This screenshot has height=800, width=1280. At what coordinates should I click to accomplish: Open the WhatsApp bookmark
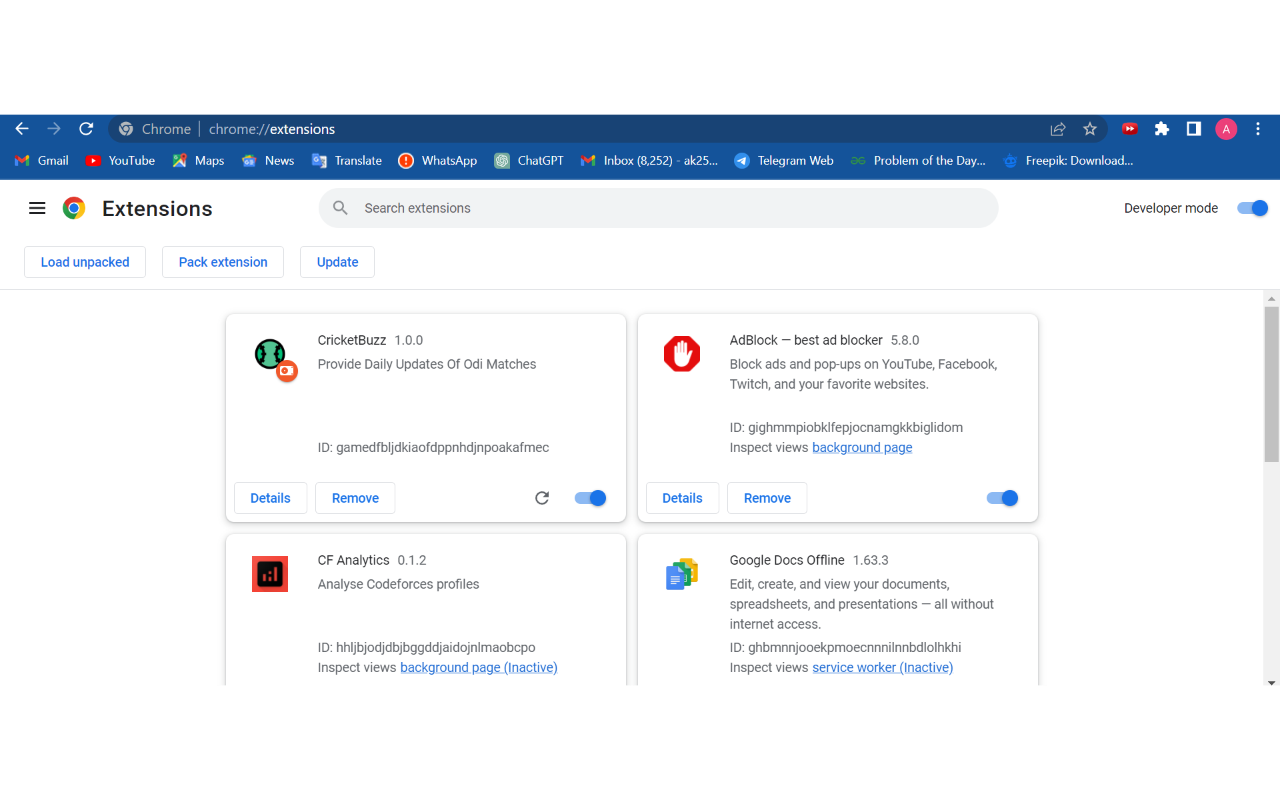pos(437,160)
